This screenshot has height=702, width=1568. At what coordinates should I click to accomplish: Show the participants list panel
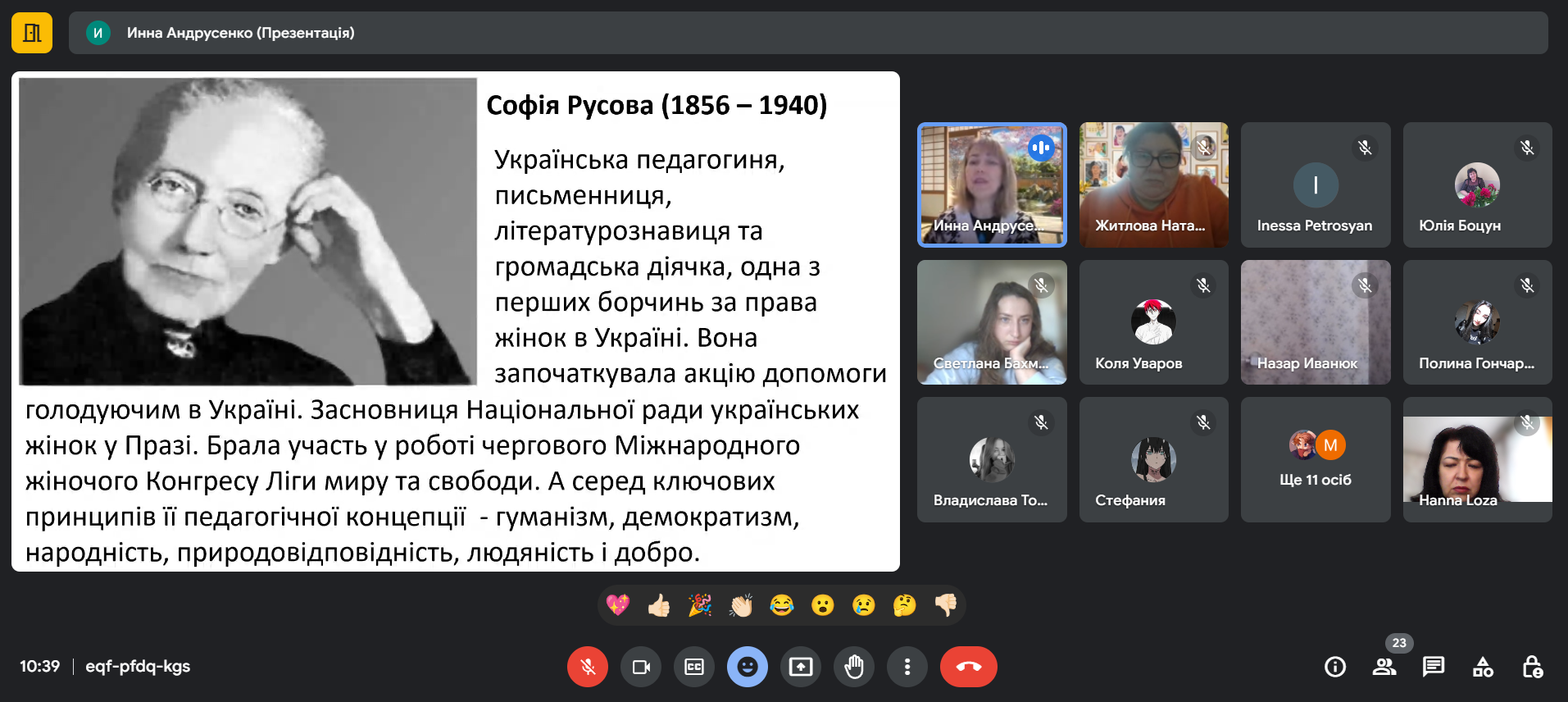[1384, 667]
